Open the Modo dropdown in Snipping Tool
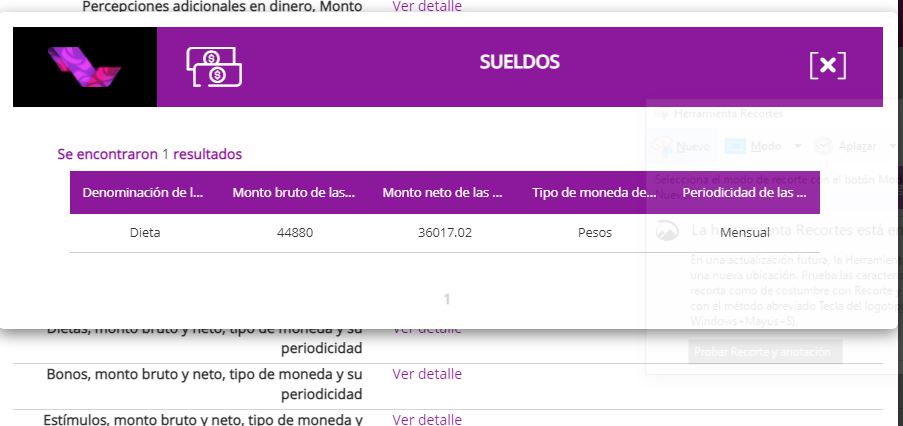Screen dimensions: 903x426 (756, 146)
